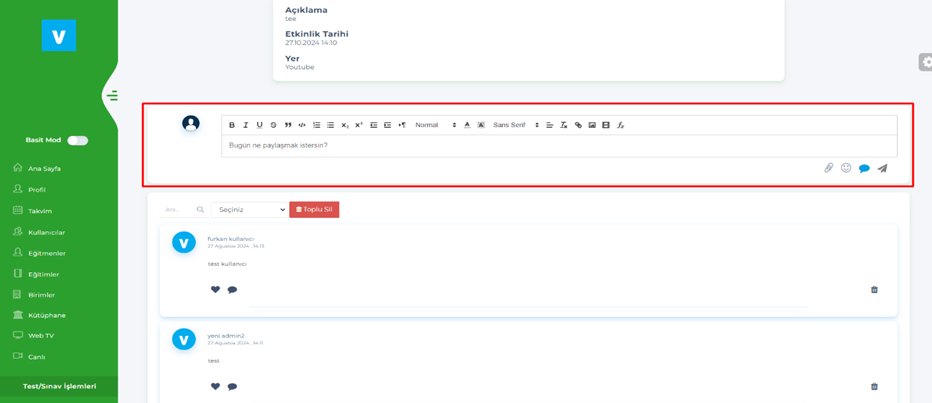Expand the Normal heading size dropdown
The height and width of the screenshot is (403, 932).
[435, 125]
